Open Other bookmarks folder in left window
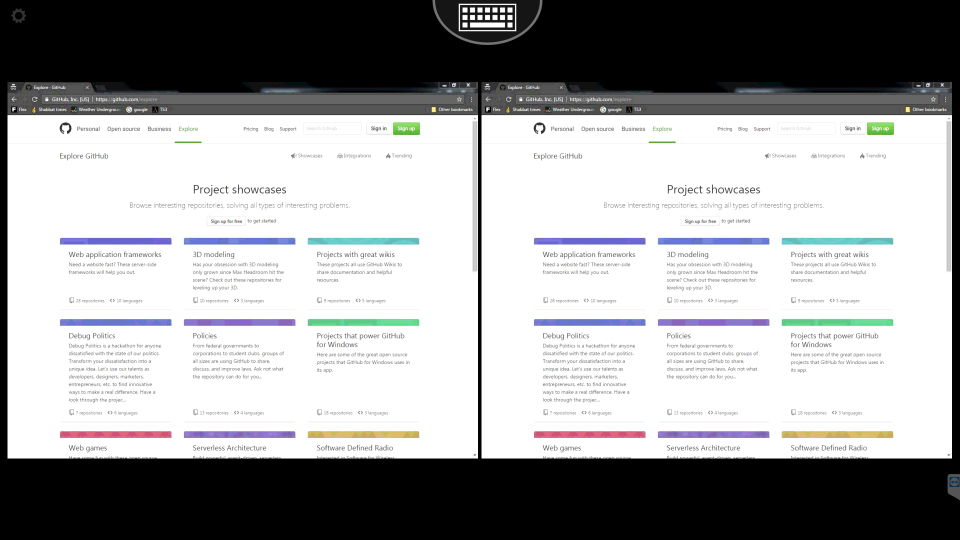960x540 pixels. point(452,110)
